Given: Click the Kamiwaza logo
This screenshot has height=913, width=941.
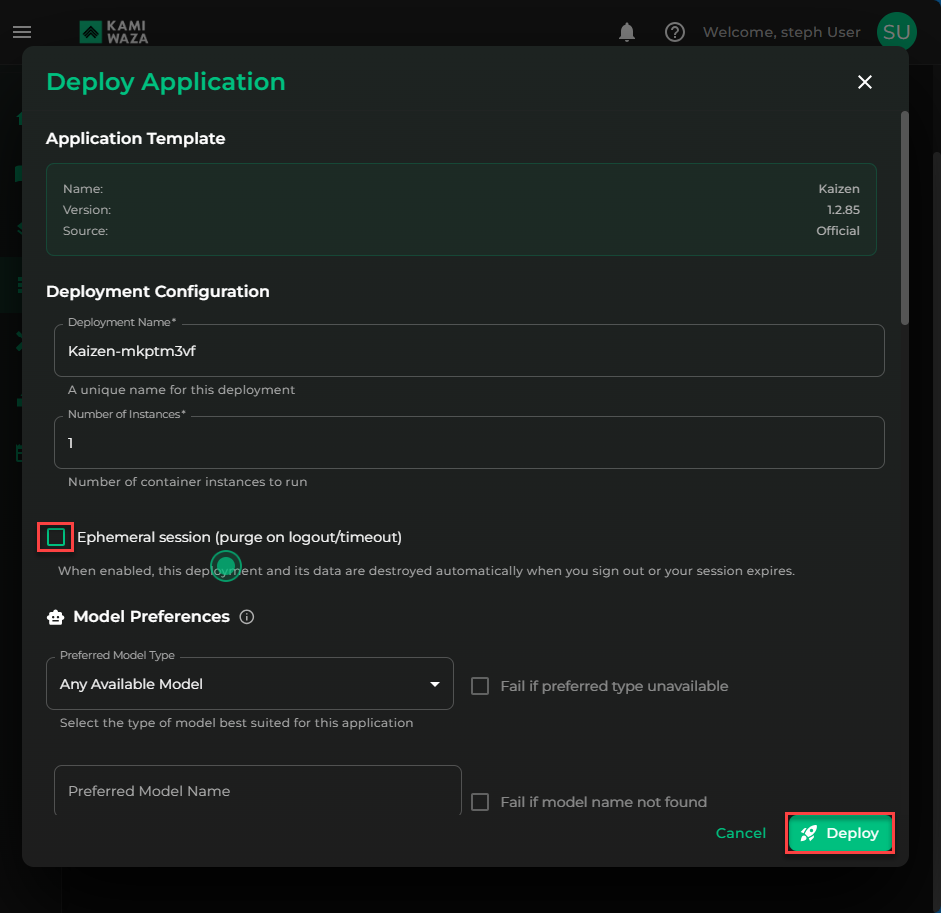Looking at the screenshot, I should click(x=114, y=32).
